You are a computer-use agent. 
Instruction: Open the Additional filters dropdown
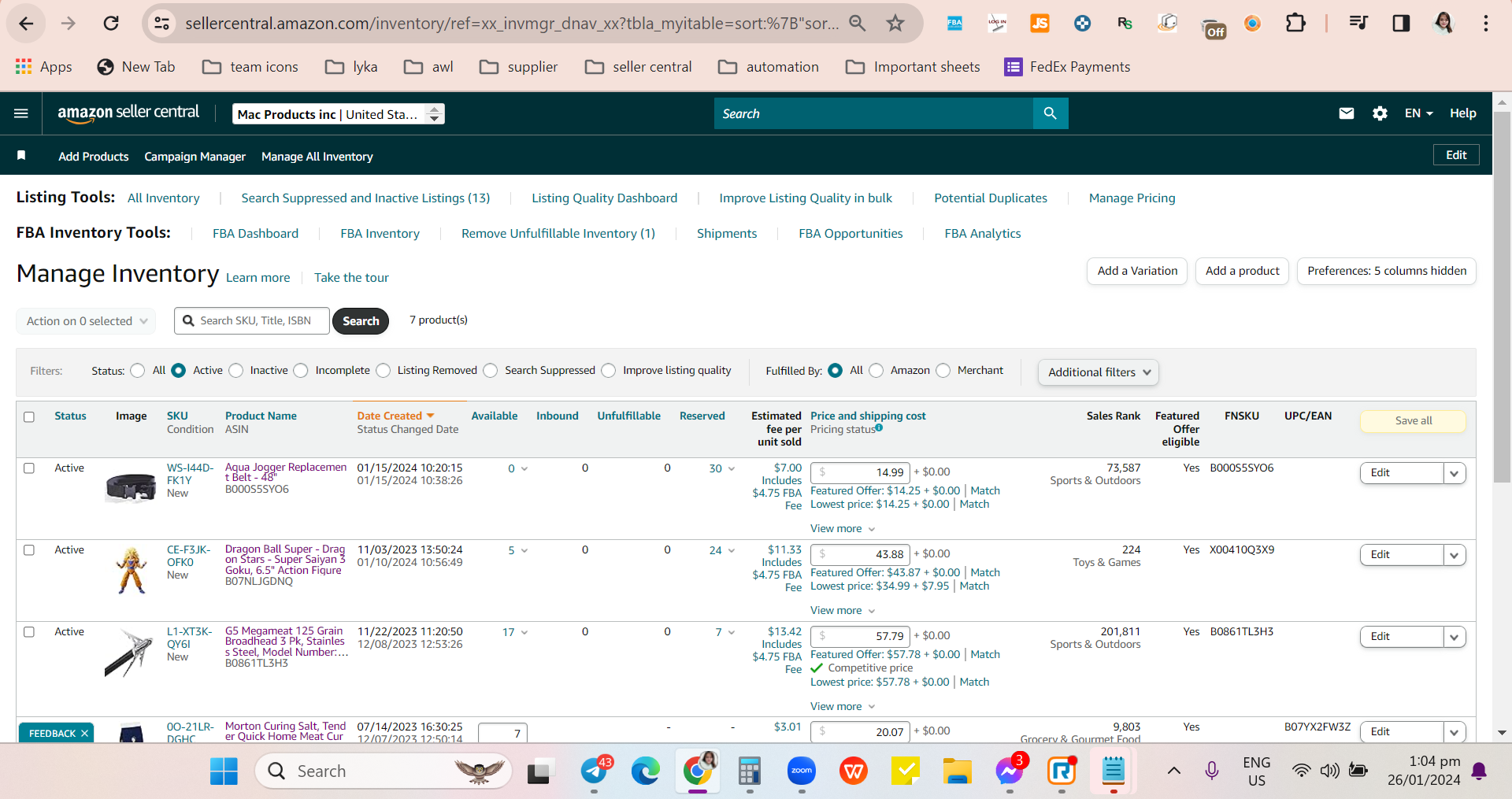1099,372
